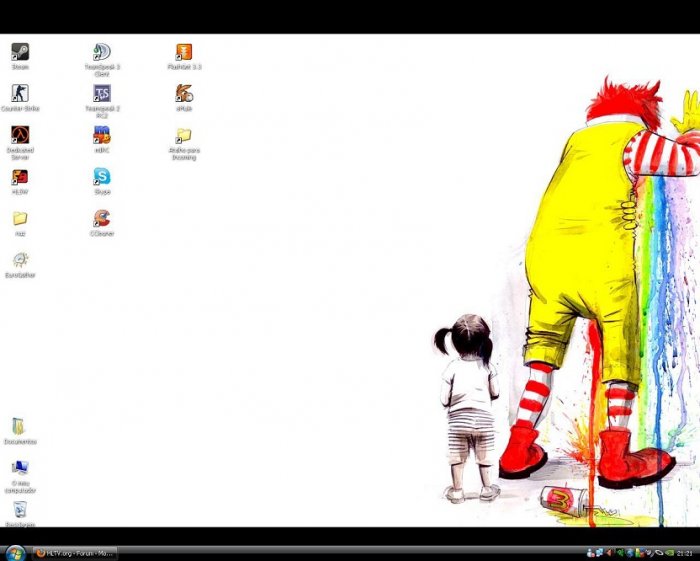
Task: Open the Dedicated Server Half-Life icon
Action: click(20, 143)
